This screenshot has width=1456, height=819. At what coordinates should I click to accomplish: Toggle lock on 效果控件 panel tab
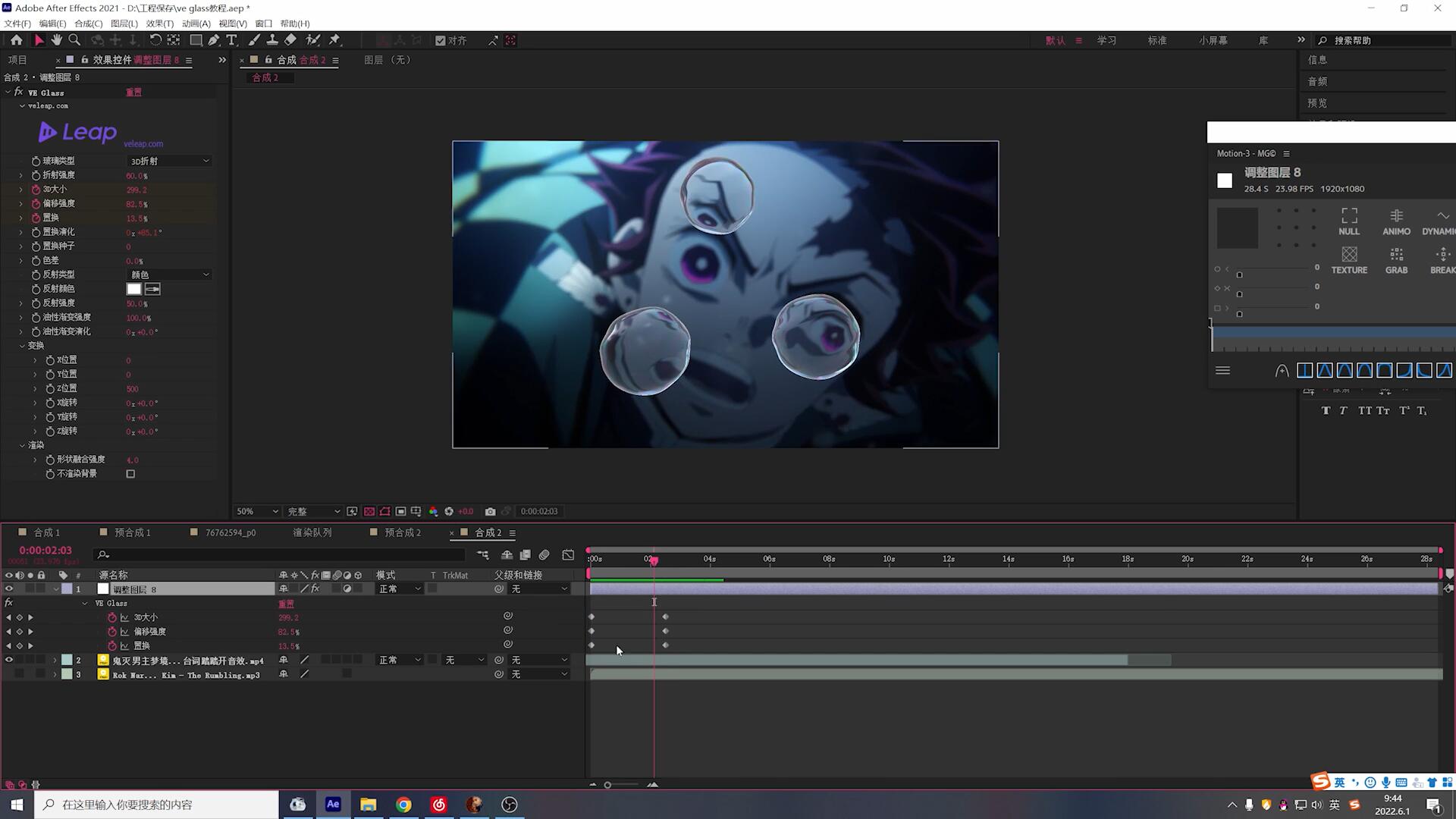(85, 60)
